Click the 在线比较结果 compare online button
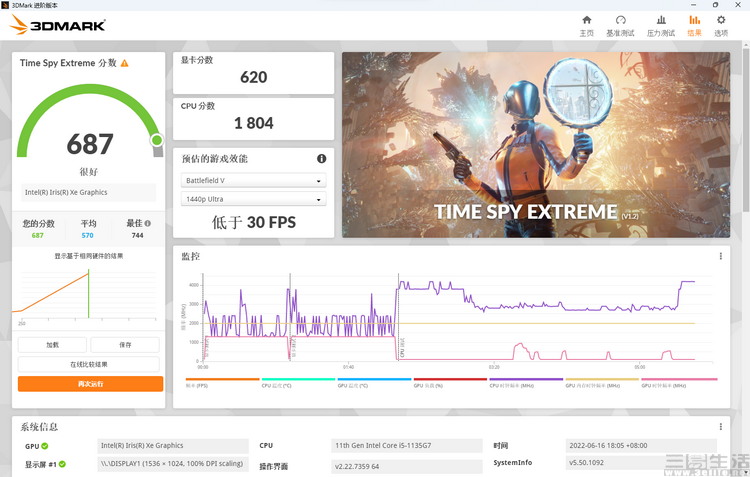Viewport: 750px width, 477px height. point(88,365)
